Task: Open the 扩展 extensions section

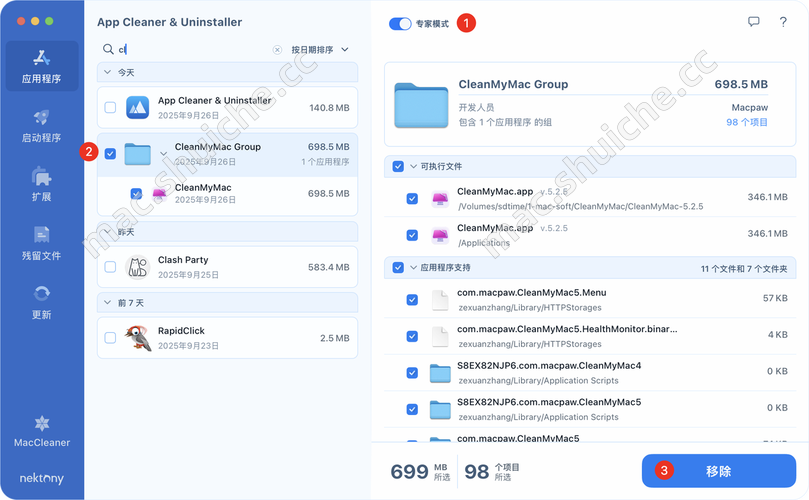Action: 42,184
